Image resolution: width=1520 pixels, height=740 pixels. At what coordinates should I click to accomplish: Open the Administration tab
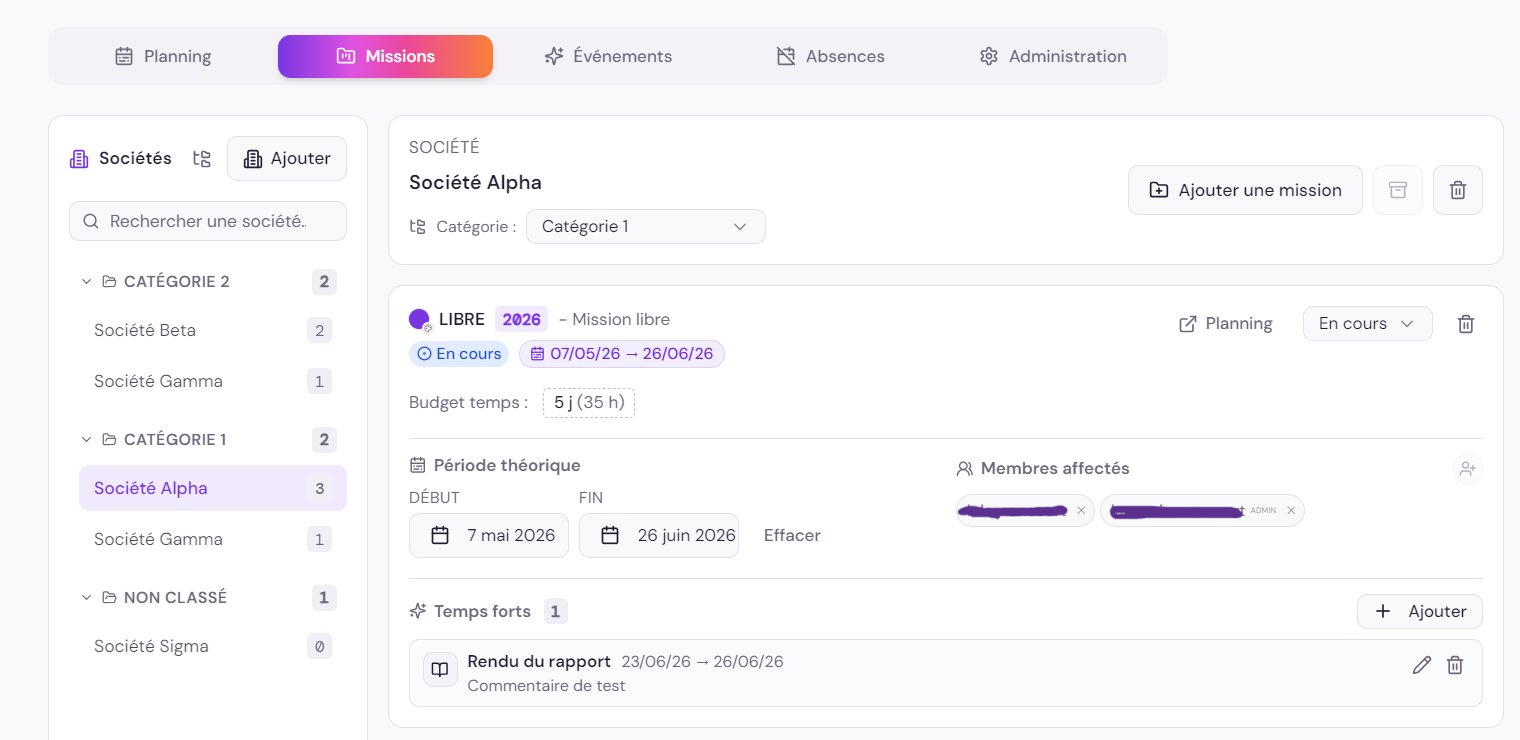coord(1053,56)
